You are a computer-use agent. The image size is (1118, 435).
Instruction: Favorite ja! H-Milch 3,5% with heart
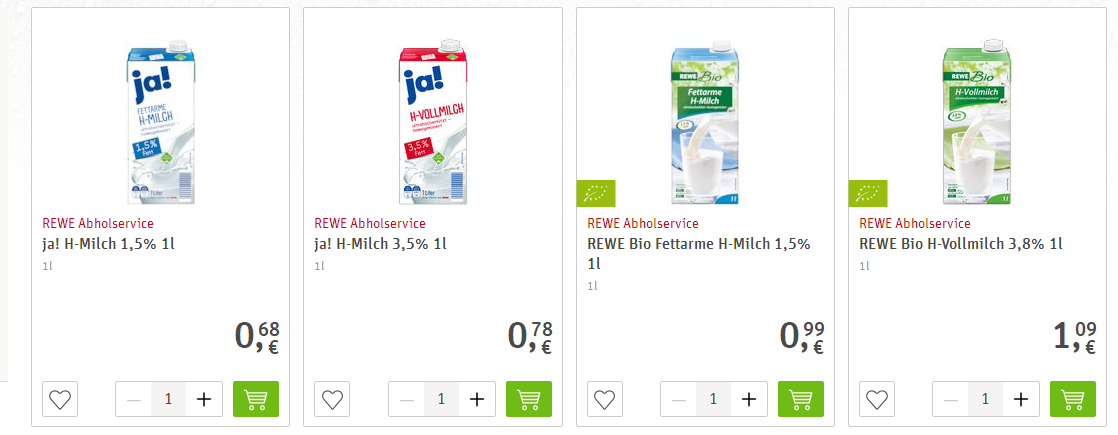click(x=332, y=399)
